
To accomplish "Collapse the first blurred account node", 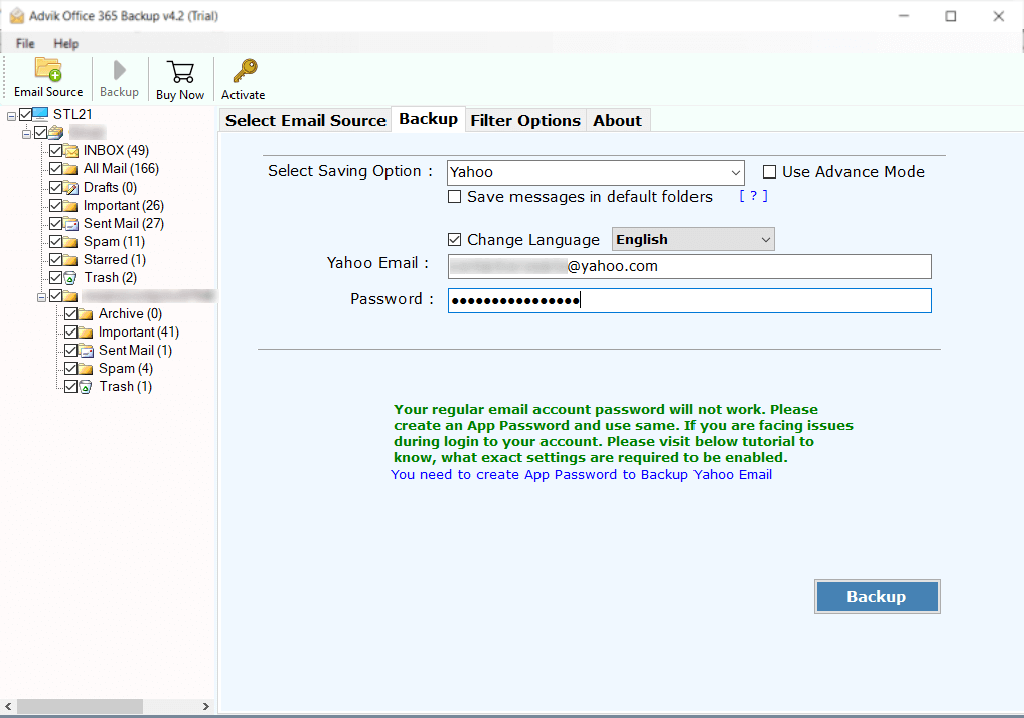I will (27, 134).
